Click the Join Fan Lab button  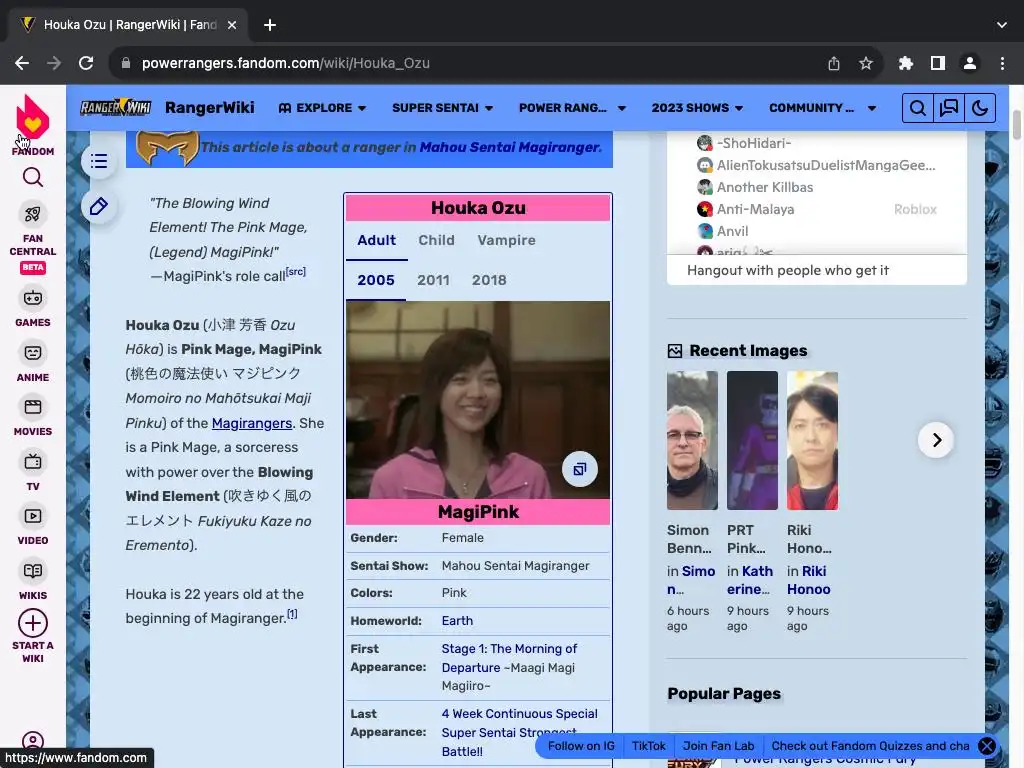(718, 746)
